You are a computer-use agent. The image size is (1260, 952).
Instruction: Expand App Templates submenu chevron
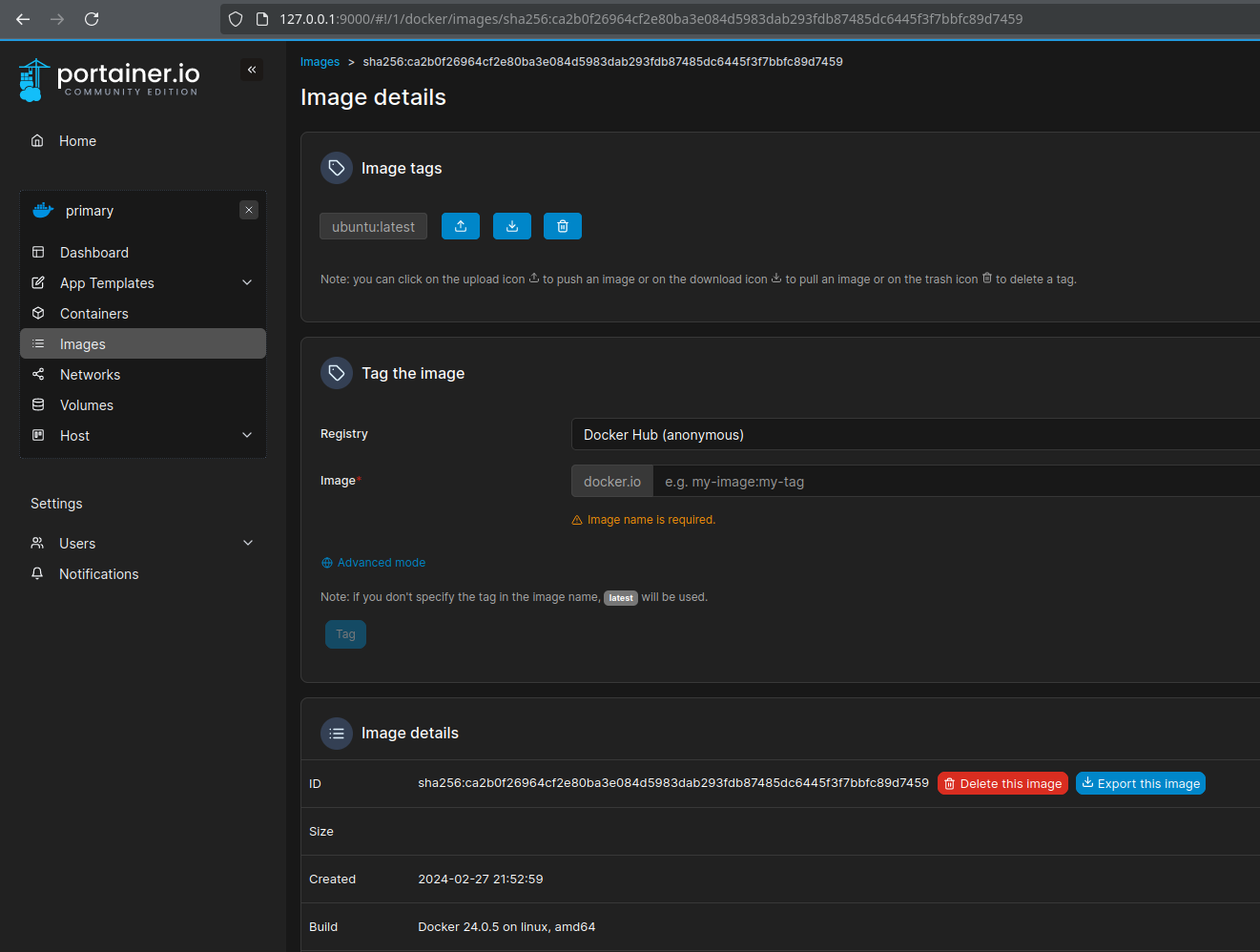(247, 282)
